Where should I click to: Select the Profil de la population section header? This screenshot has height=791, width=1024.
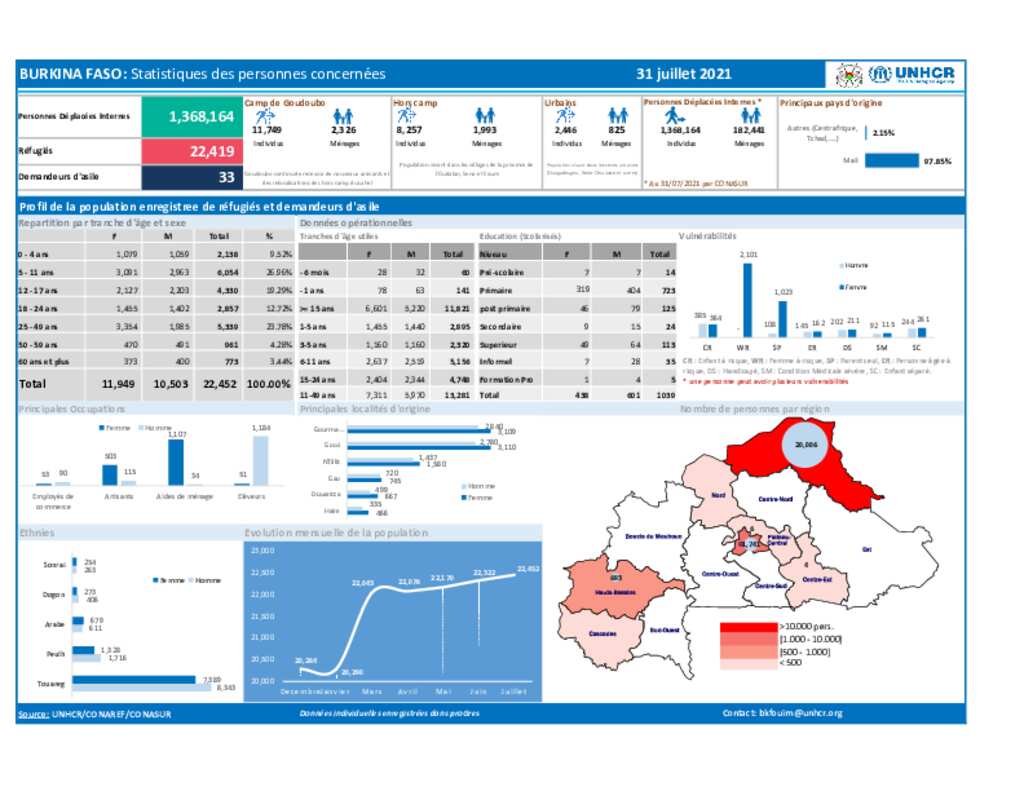click(199, 207)
